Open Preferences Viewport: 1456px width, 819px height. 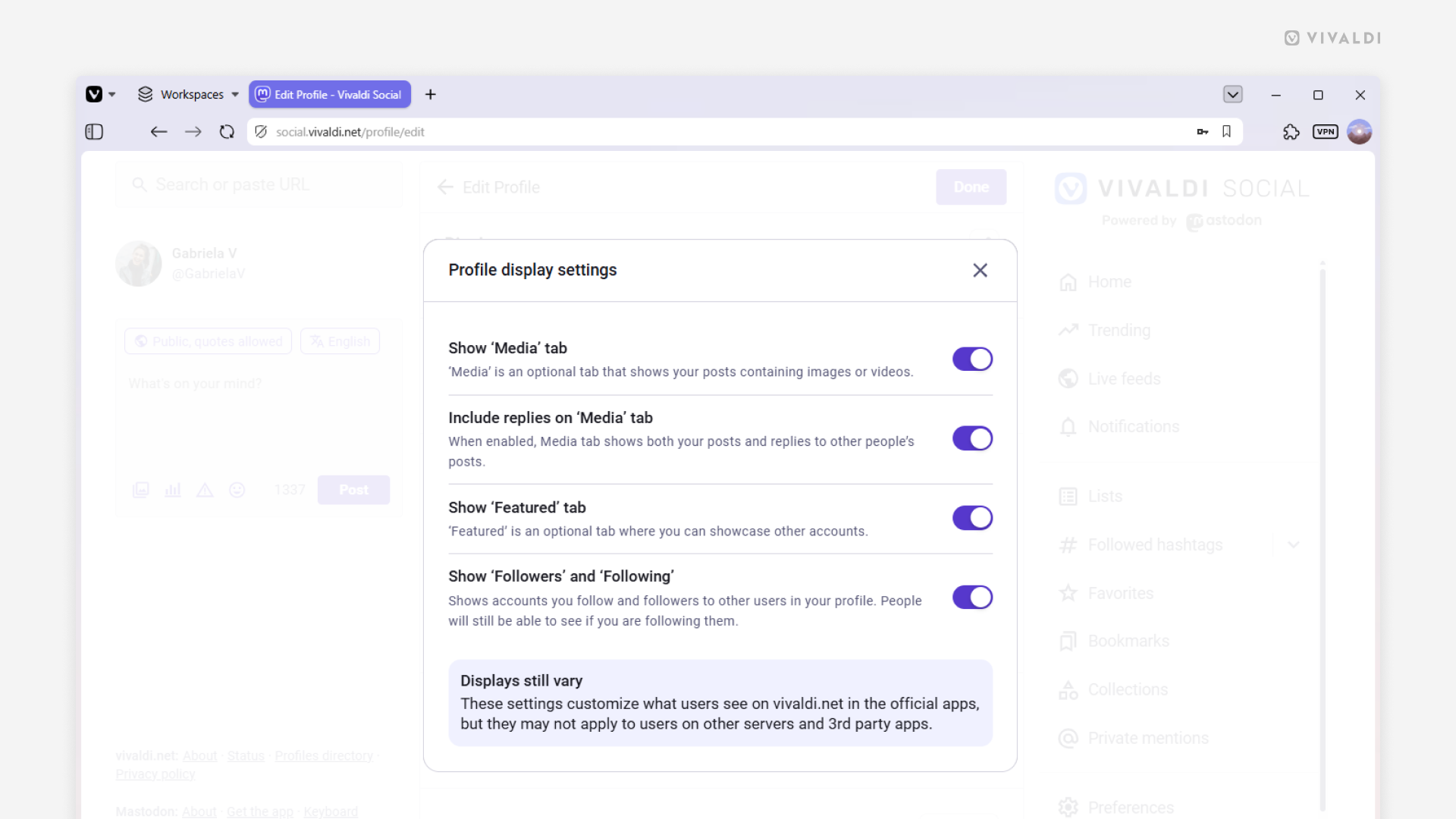1116,808
